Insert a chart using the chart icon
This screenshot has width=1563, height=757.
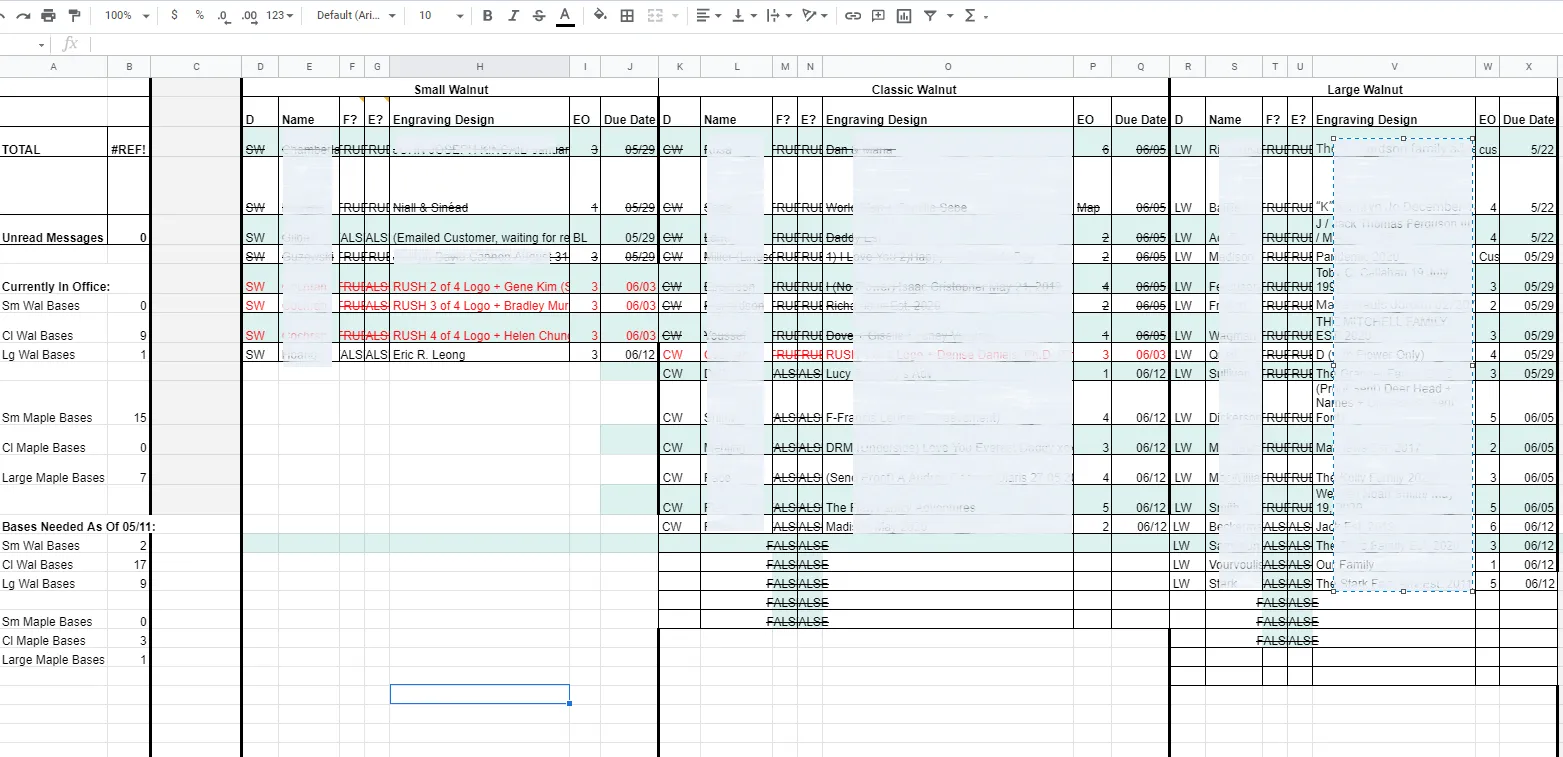[905, 16]
